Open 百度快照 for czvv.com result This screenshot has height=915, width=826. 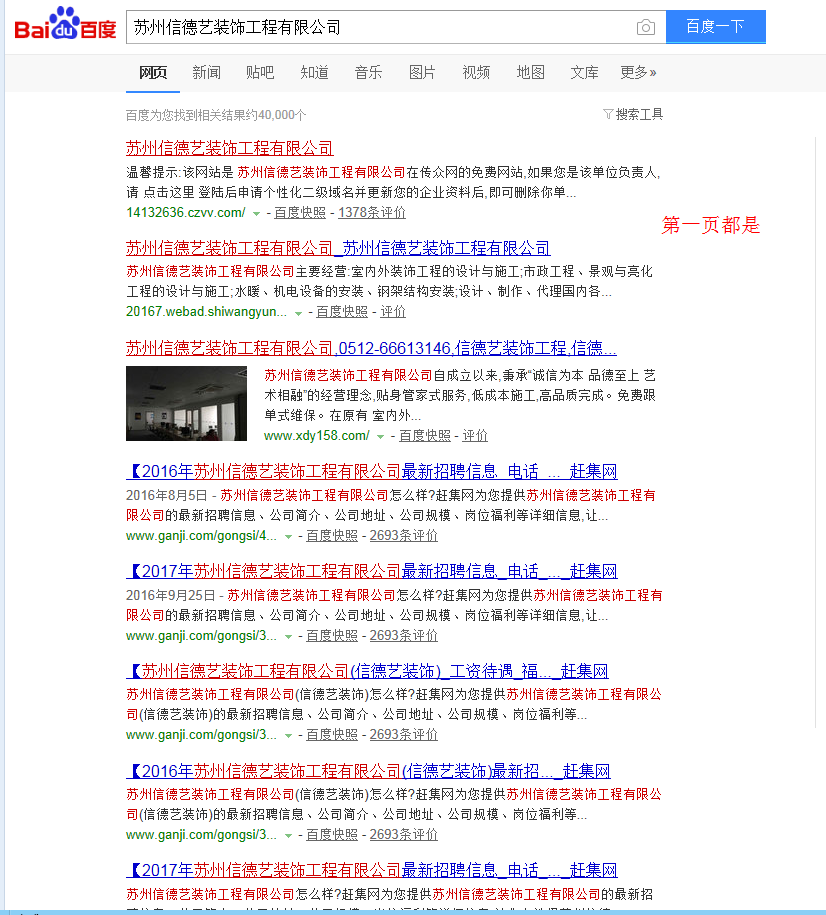pos(300,212)
